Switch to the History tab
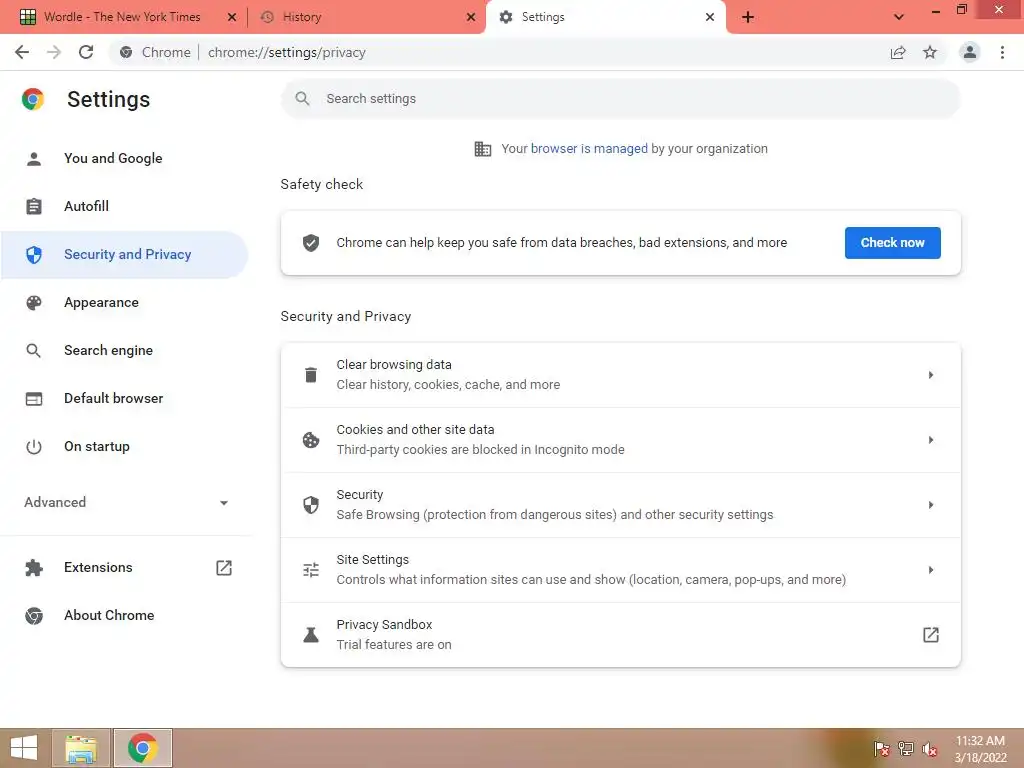Screen dimensions: 1024x768 click(x=366, y=17)
